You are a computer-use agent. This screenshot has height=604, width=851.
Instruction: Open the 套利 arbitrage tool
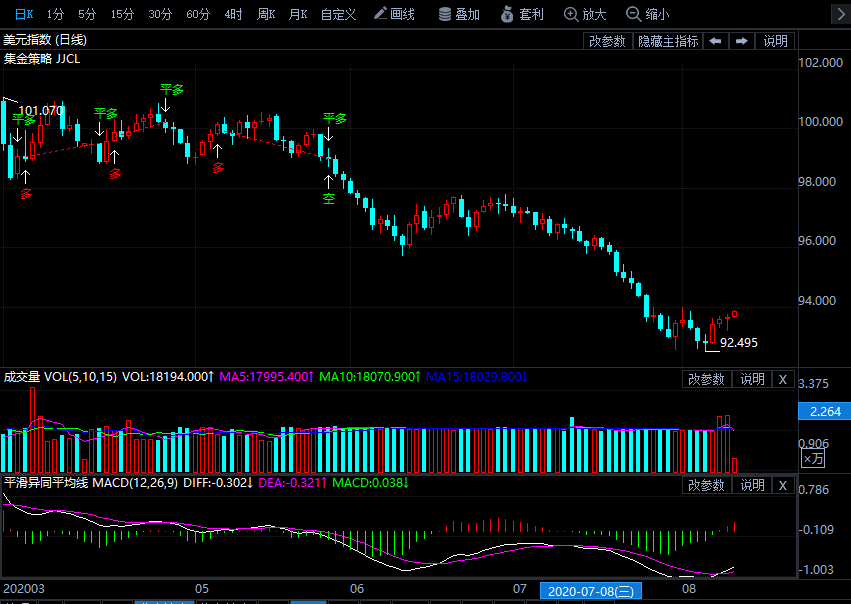click(521, 14)
